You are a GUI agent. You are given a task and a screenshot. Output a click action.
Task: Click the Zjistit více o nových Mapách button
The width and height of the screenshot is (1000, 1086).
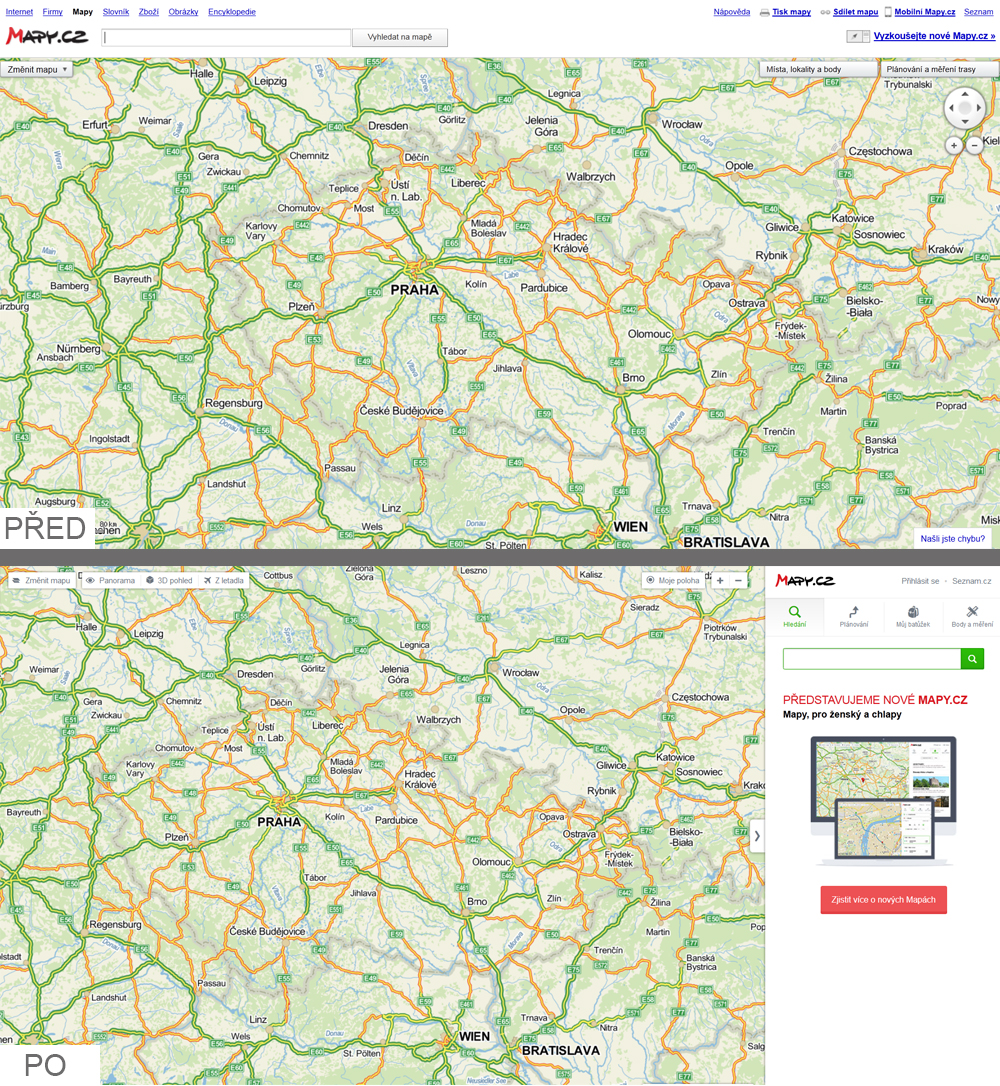pos(883,900)
